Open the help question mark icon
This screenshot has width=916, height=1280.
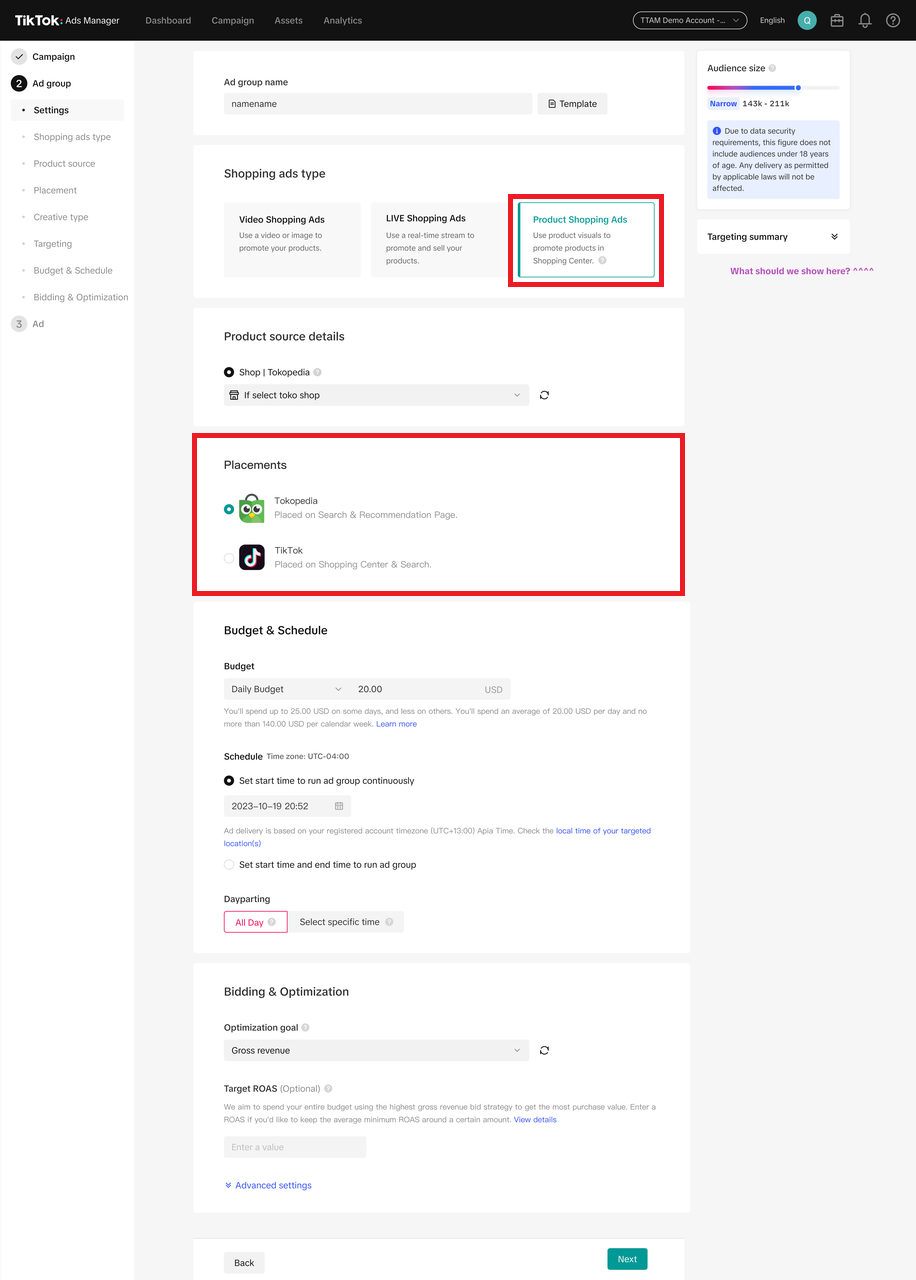click(893, 21)
